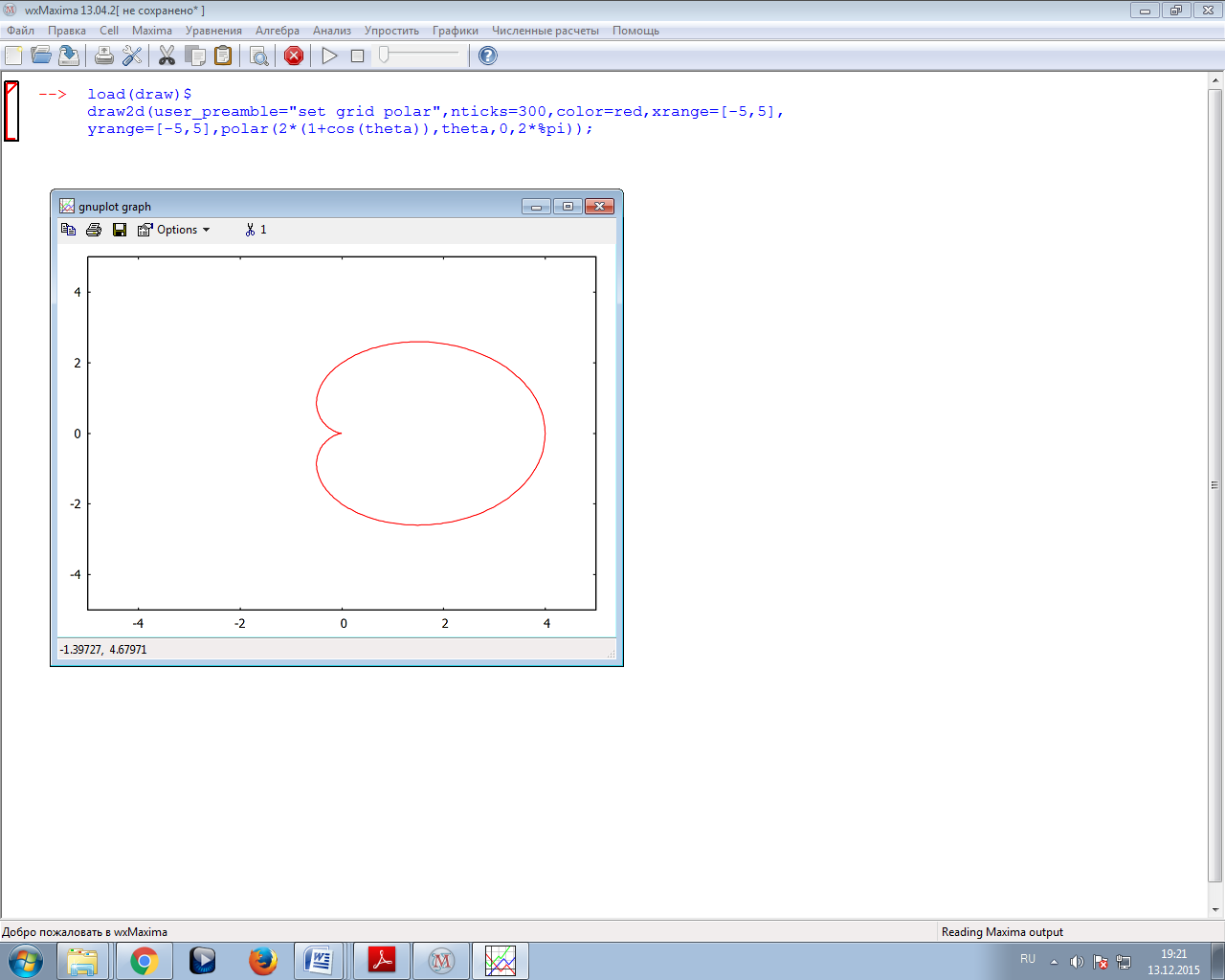Click the scissors '1' gnuplot toolbar item
This screenshot has height=980, width=1225.
256,230
